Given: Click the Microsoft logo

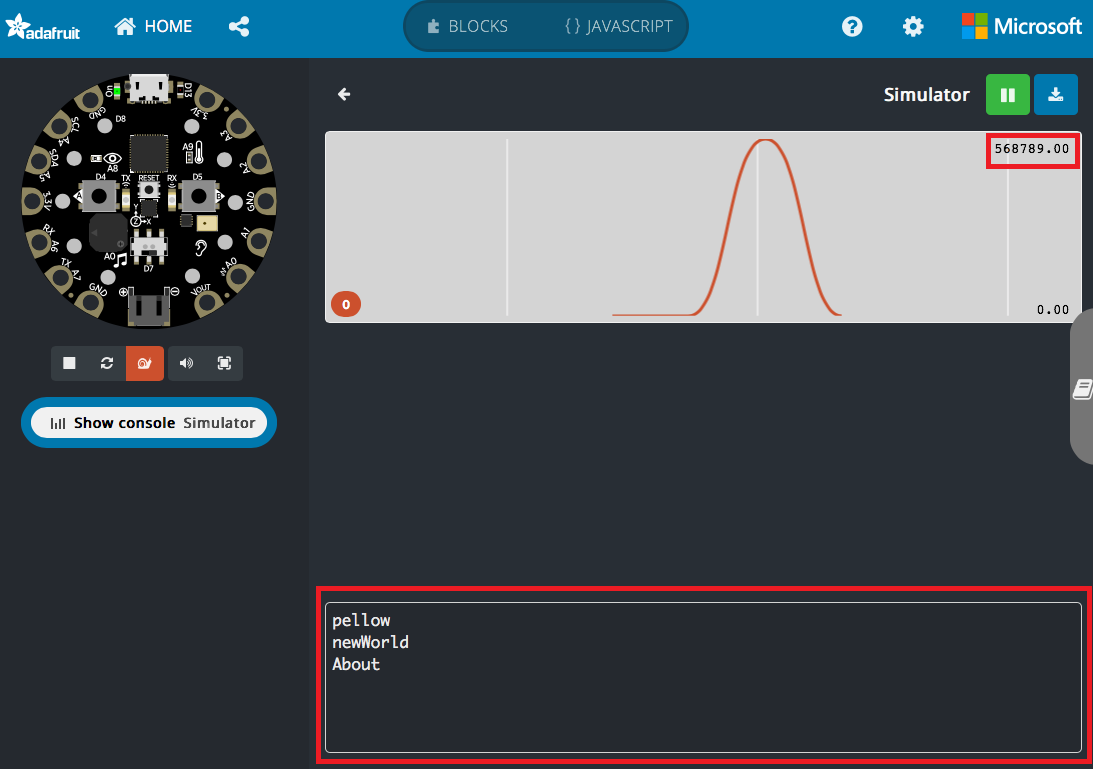Looking at the screenshot, I should point(1021,26).
